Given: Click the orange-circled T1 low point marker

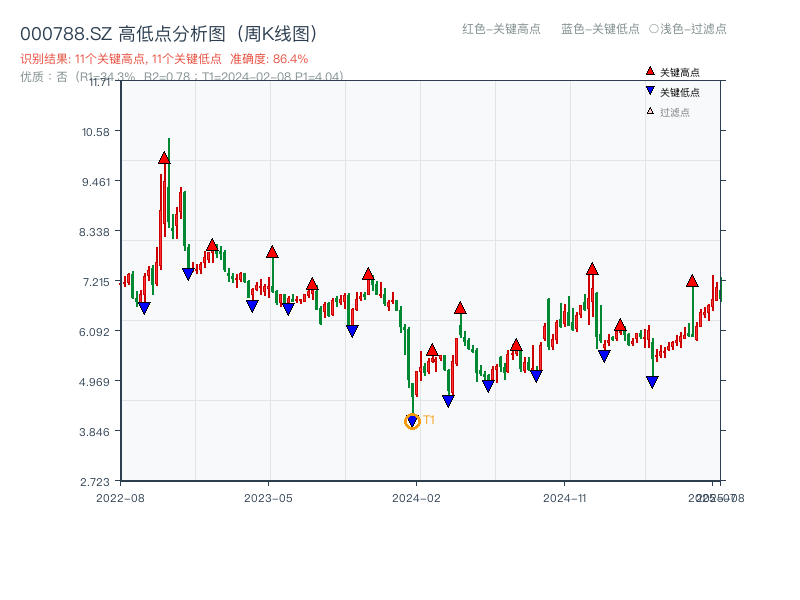Looking at the screenshot, I should 412,421.
